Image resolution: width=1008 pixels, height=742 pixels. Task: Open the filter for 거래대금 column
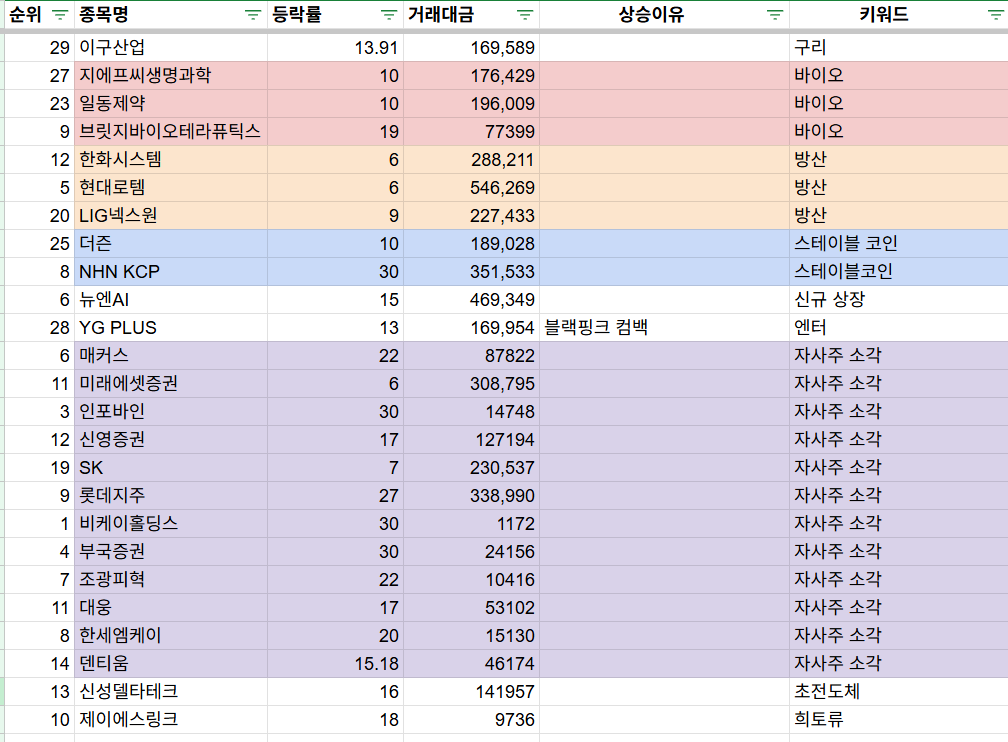click(525, 15)
